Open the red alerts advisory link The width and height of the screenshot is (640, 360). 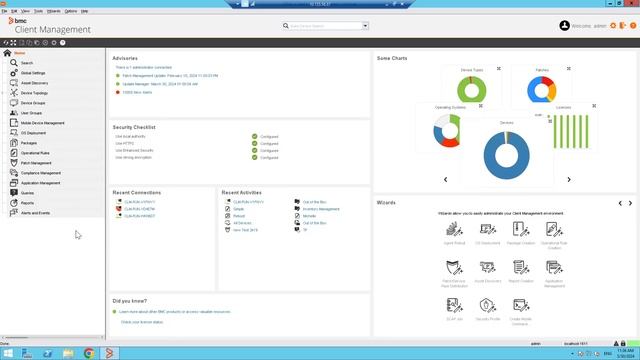pyautogui.click(x=137, y=92)
